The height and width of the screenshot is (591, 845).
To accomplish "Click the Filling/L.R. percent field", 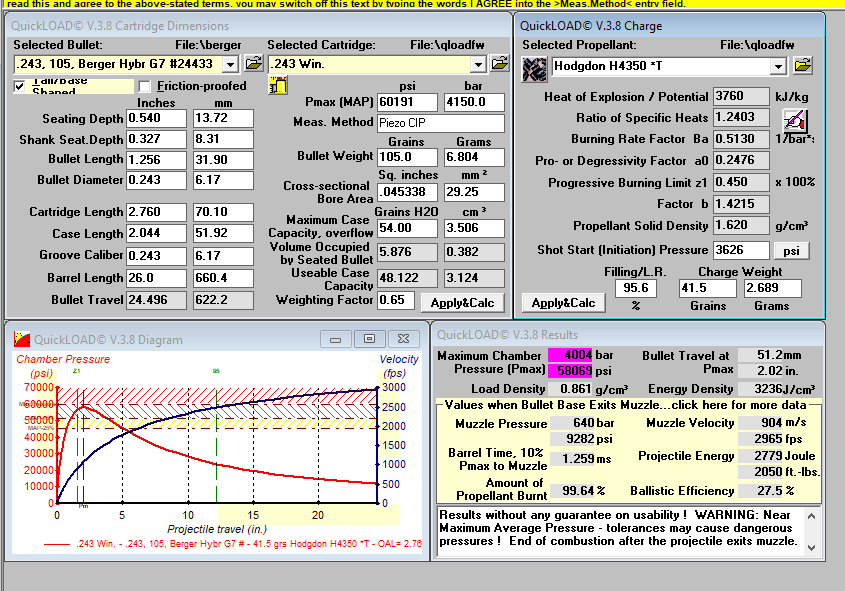I will click(636, 288).
